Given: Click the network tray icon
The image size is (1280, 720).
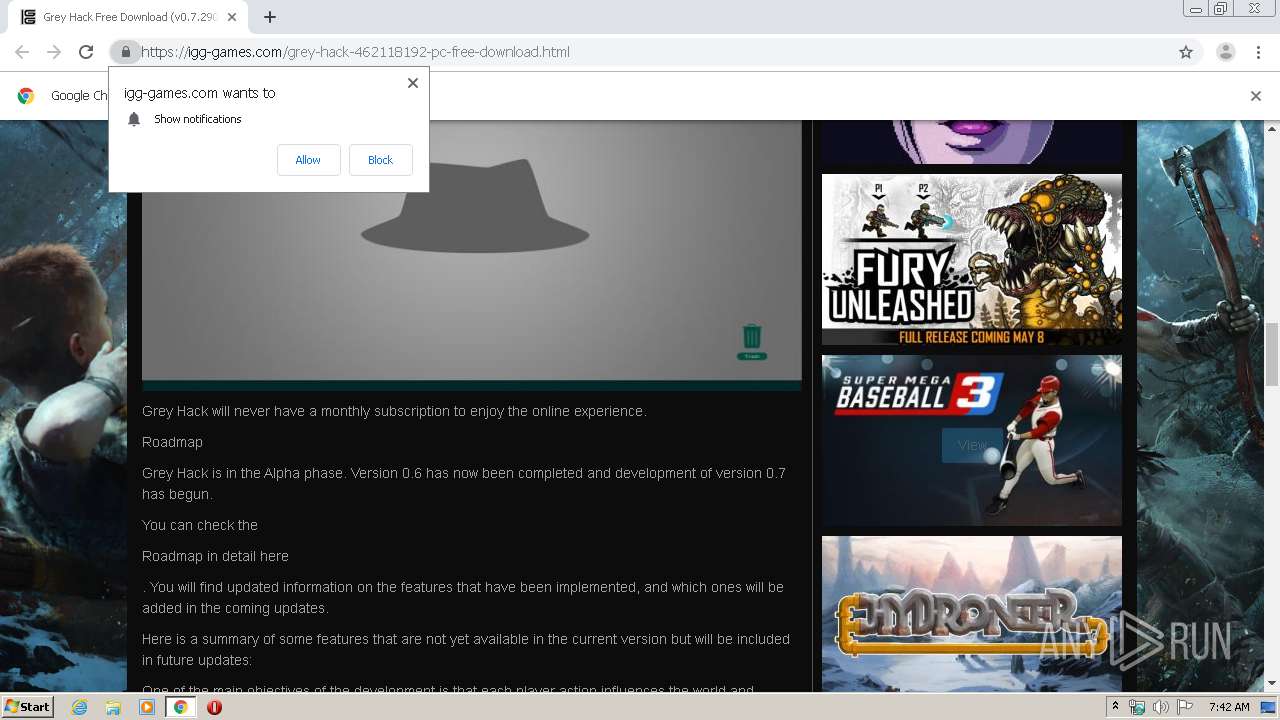Looking at the screenshot, I should 1137,707.
